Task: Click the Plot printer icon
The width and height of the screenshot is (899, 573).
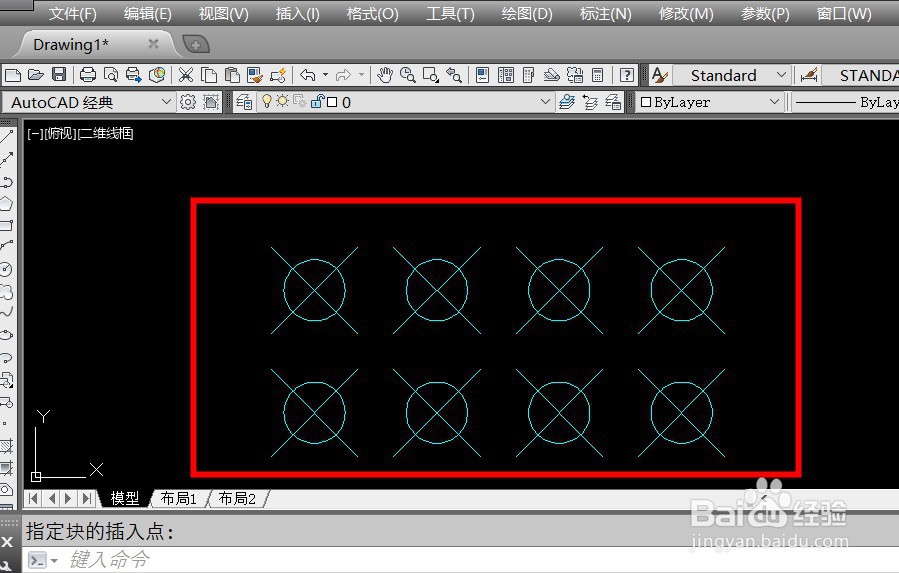Action: (x=88, y=75)
